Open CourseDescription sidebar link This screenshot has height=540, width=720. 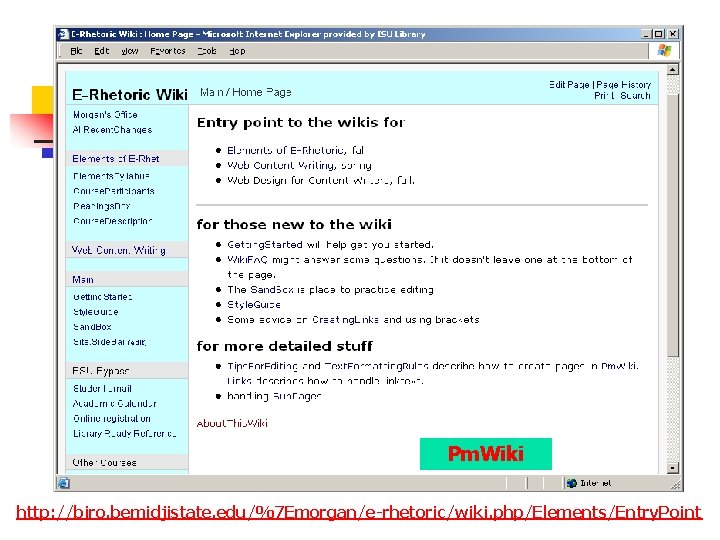pos(112,221)
